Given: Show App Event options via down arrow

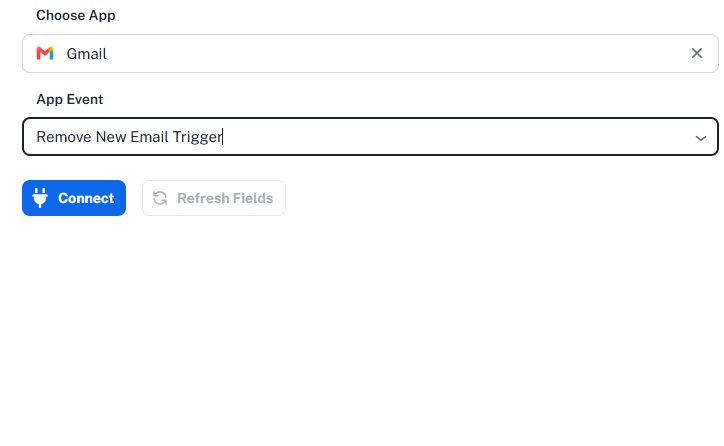Looking at the screenshot, I should click(700, 138).
